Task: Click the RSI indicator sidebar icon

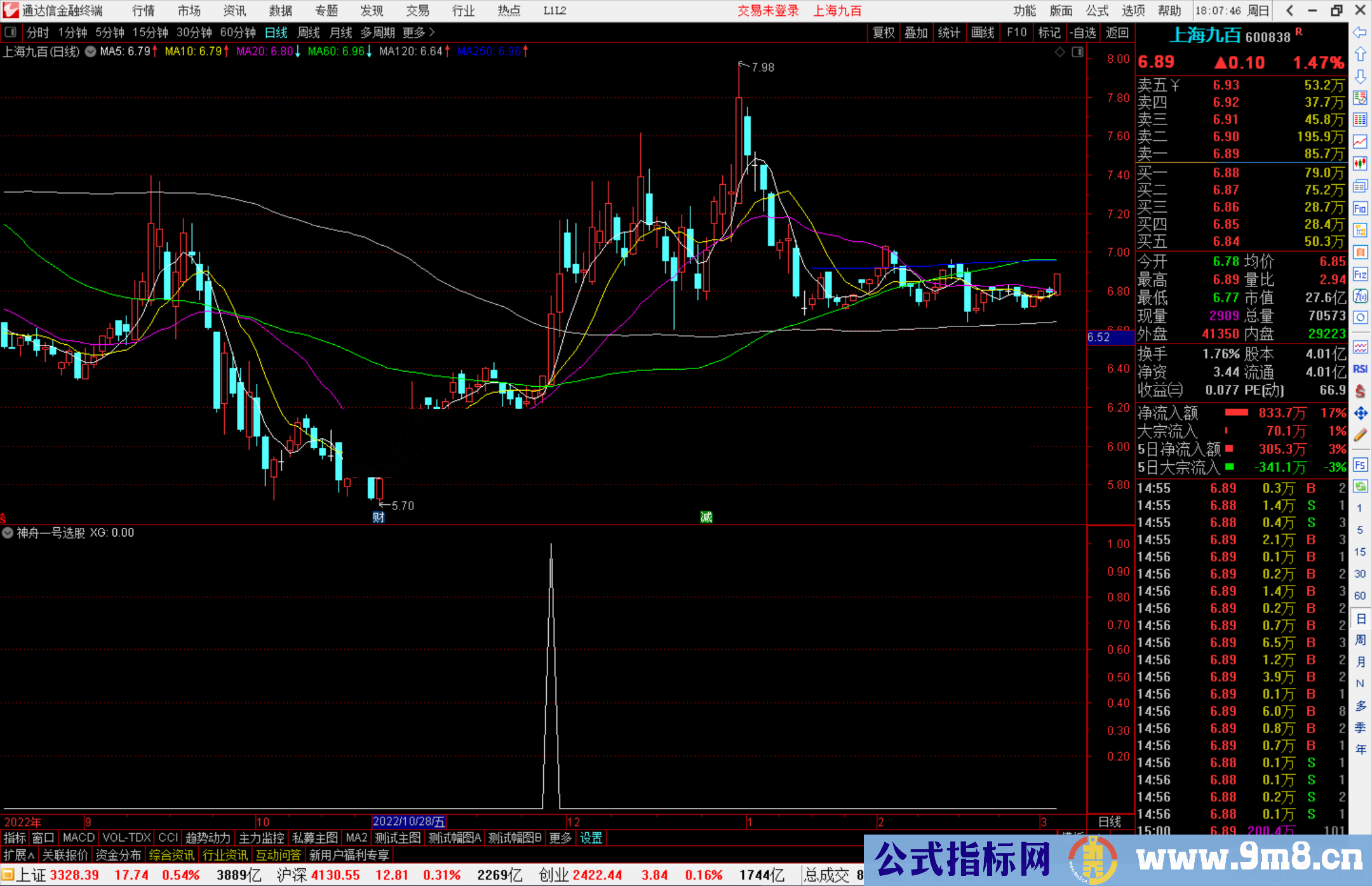Action: click(x=1360, y=369)
